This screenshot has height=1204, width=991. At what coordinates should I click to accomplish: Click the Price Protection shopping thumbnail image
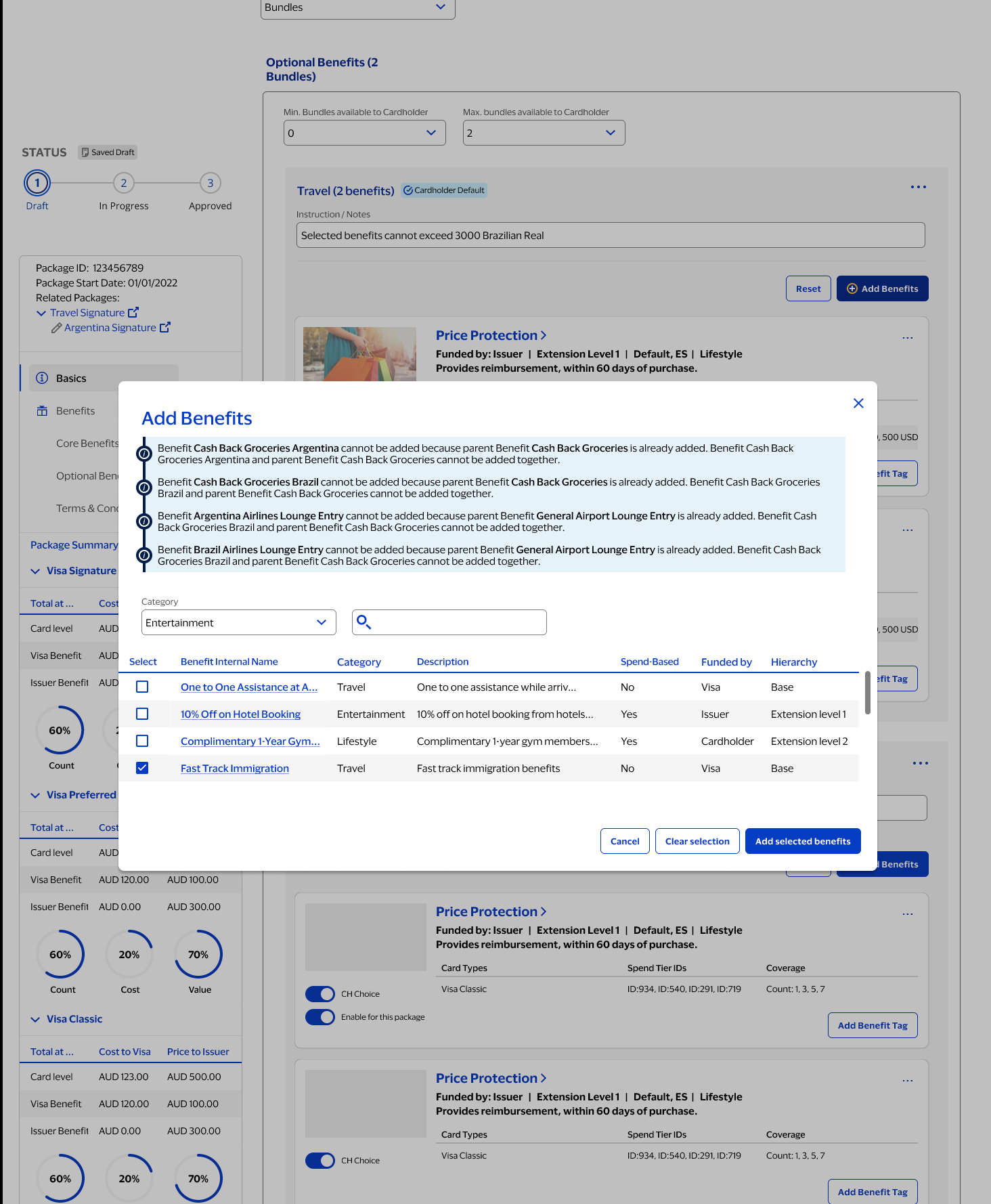[x=359, y=354]
